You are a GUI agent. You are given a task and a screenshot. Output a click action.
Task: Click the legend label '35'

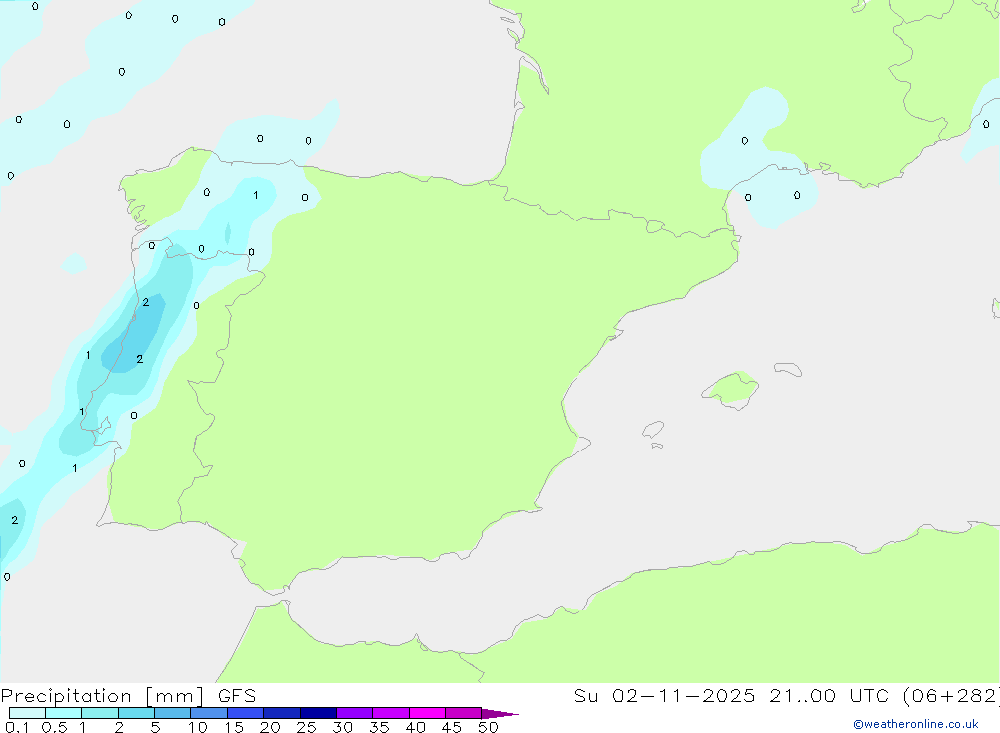point(379,727)
